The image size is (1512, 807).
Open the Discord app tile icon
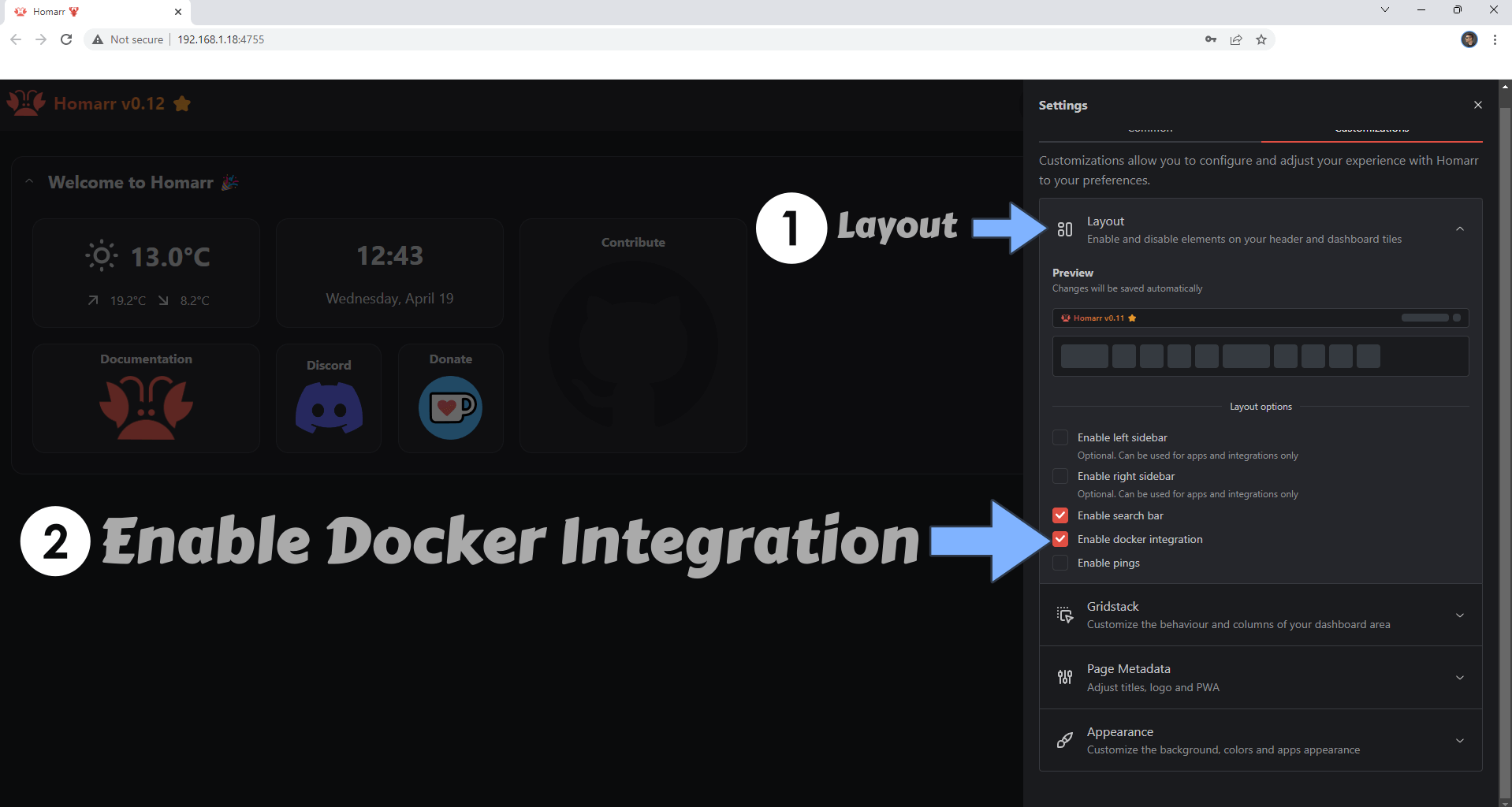click(329, 407)
